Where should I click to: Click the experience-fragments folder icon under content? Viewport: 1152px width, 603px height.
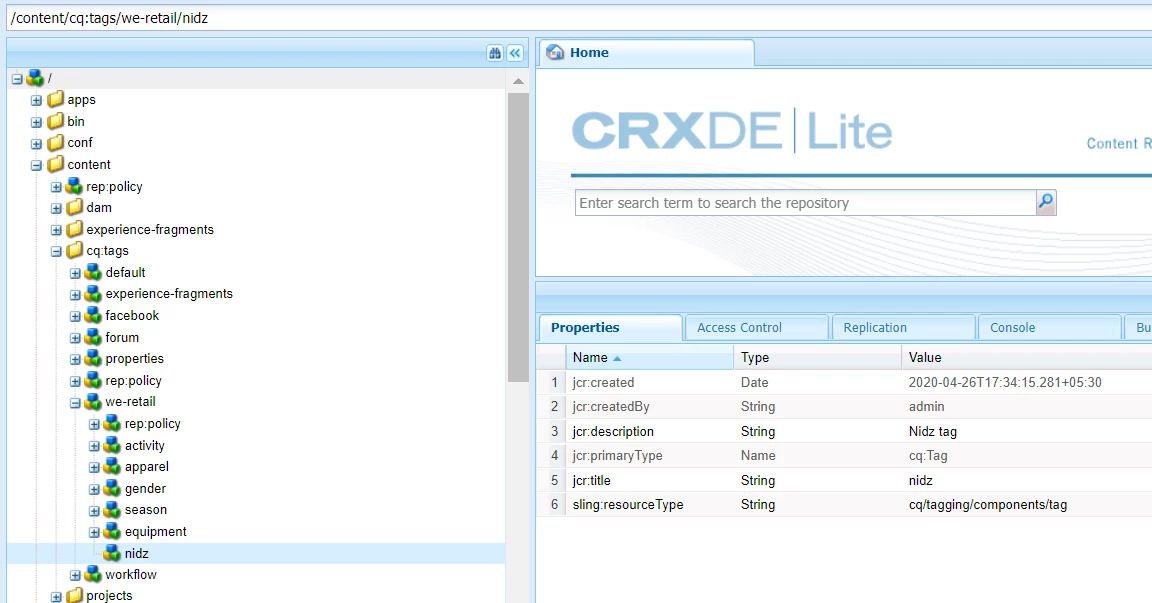tap(74, 229)
